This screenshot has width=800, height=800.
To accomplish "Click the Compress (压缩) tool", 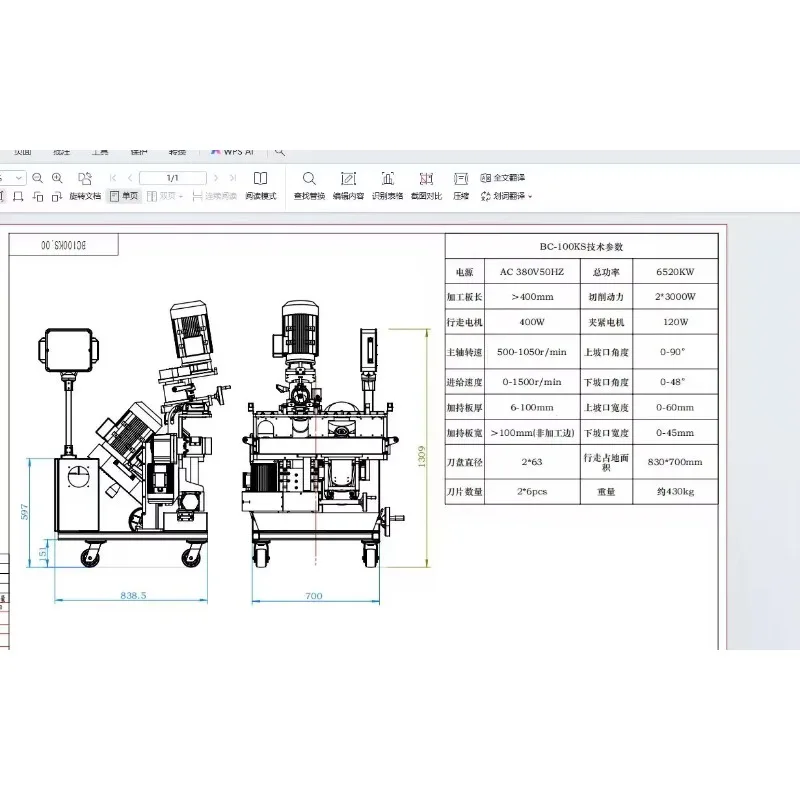I will (461, 186).
